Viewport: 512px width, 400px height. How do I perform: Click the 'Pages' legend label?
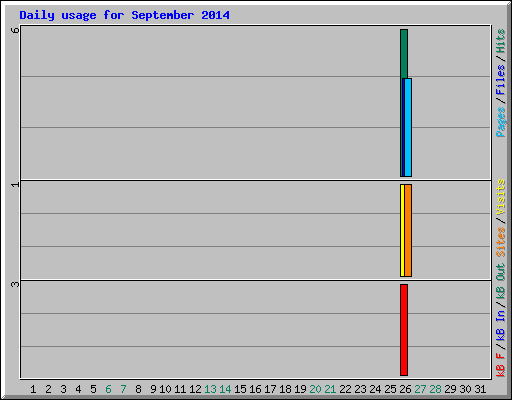tap(501, 122)
